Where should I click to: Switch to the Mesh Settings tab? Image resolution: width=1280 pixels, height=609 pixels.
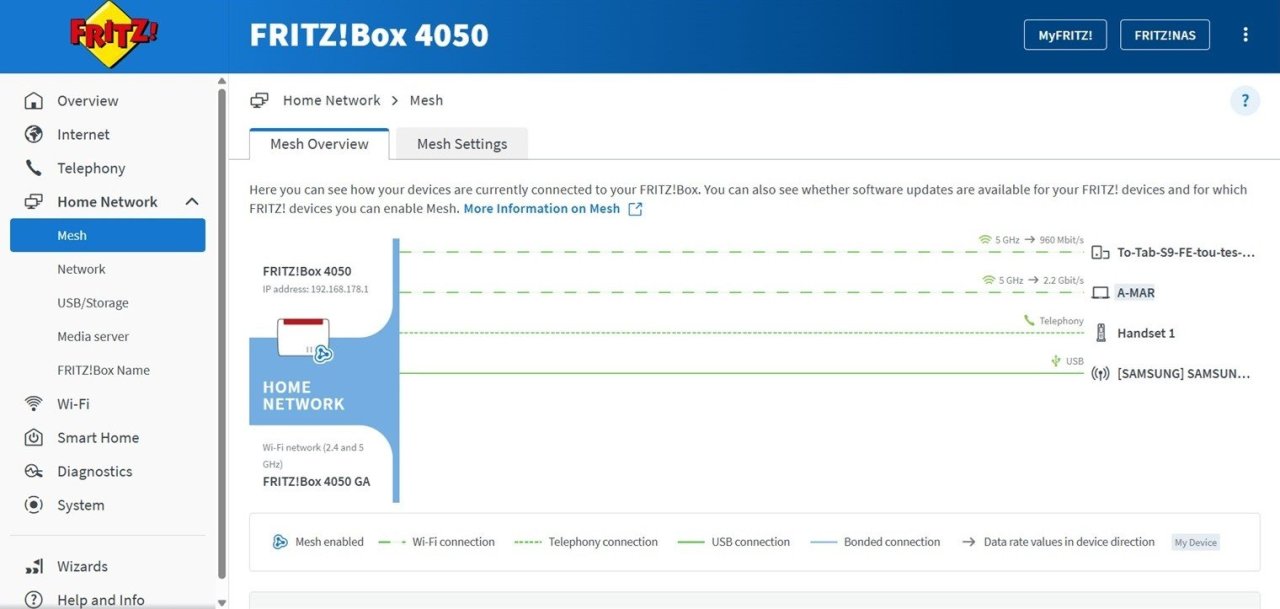click(x=462, y=144)
